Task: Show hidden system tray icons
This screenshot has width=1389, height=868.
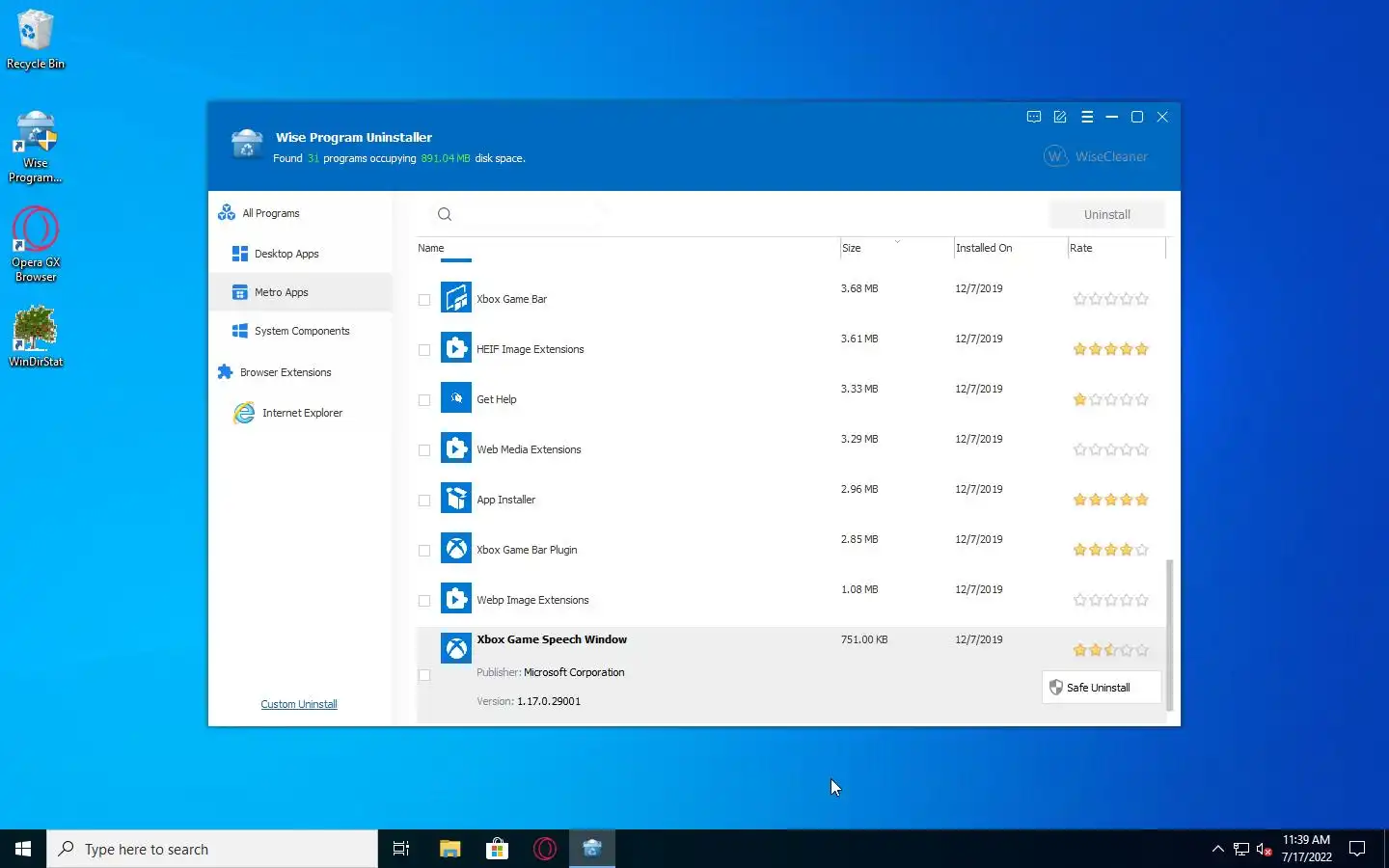Action: 1217,849
